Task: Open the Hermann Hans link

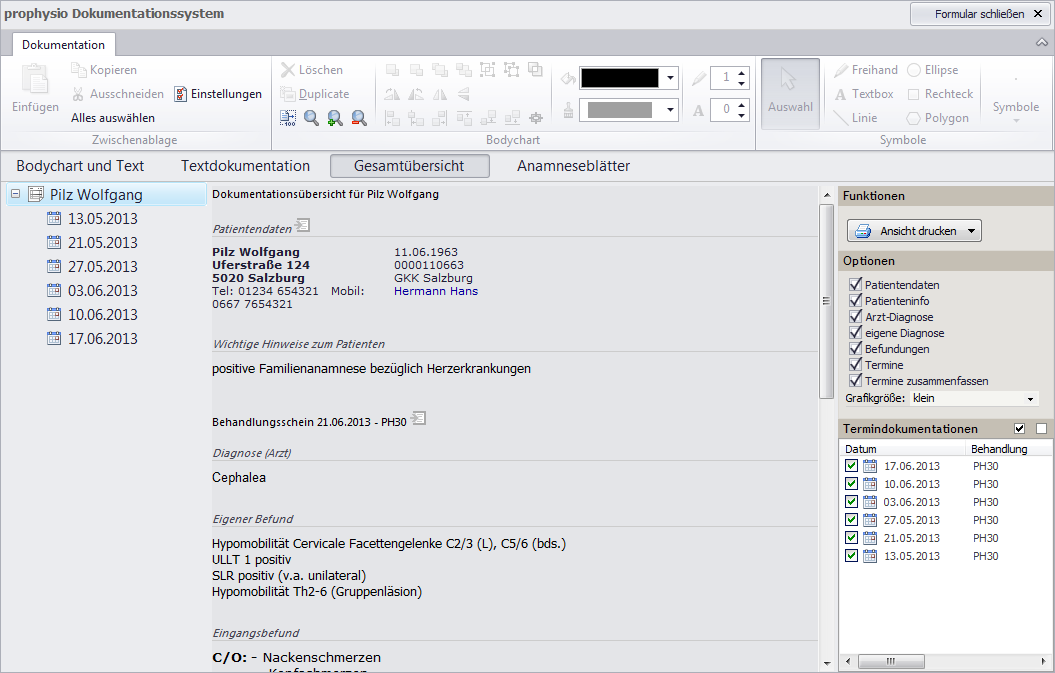Action: pos(436,291)
